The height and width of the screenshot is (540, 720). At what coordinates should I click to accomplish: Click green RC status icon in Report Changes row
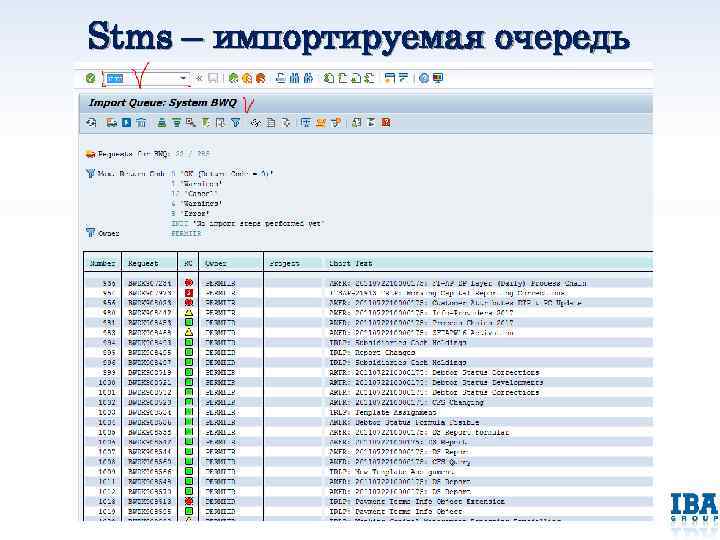(188, 353)
